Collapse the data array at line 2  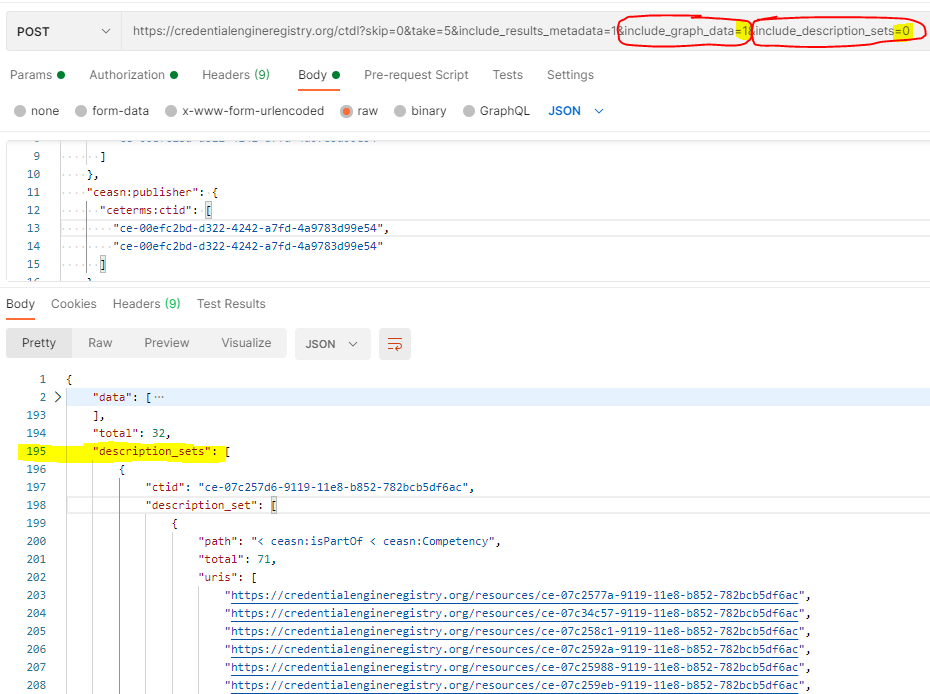pos(57,396)
